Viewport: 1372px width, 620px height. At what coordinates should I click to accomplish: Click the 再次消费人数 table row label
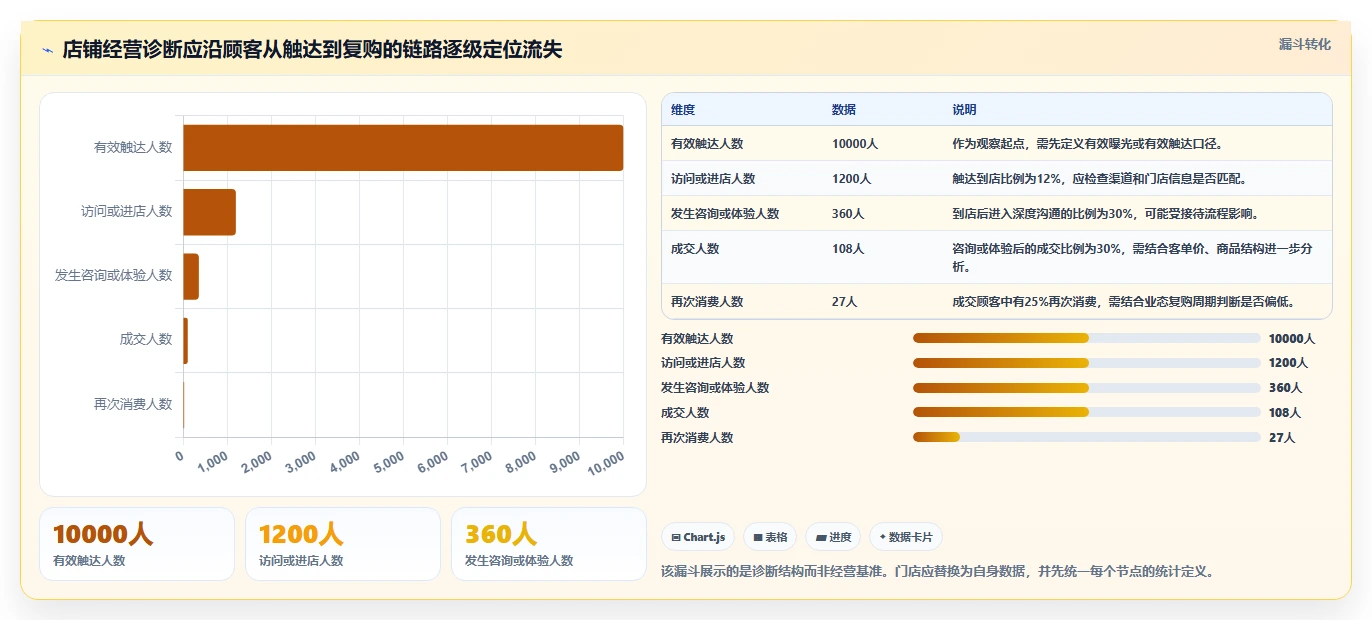point(707,302)
